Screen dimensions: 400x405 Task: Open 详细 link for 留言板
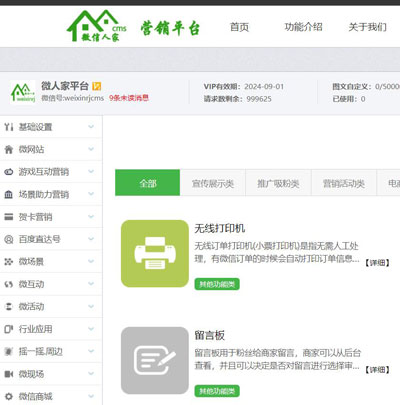pos(377,370)
